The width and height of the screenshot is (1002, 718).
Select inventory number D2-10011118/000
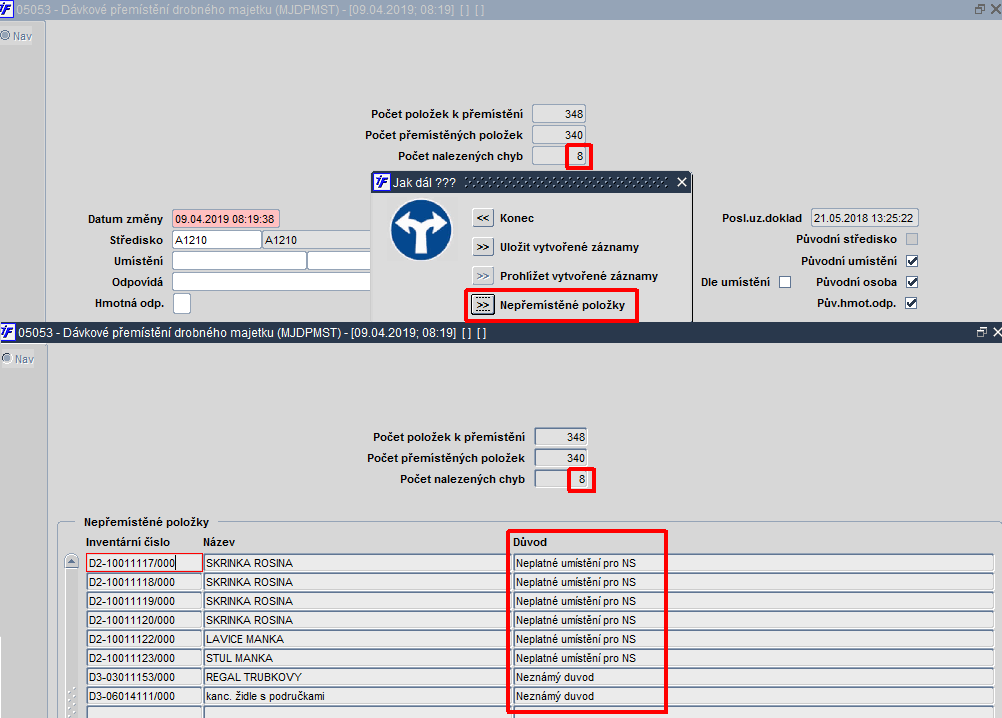coord(144,582)
